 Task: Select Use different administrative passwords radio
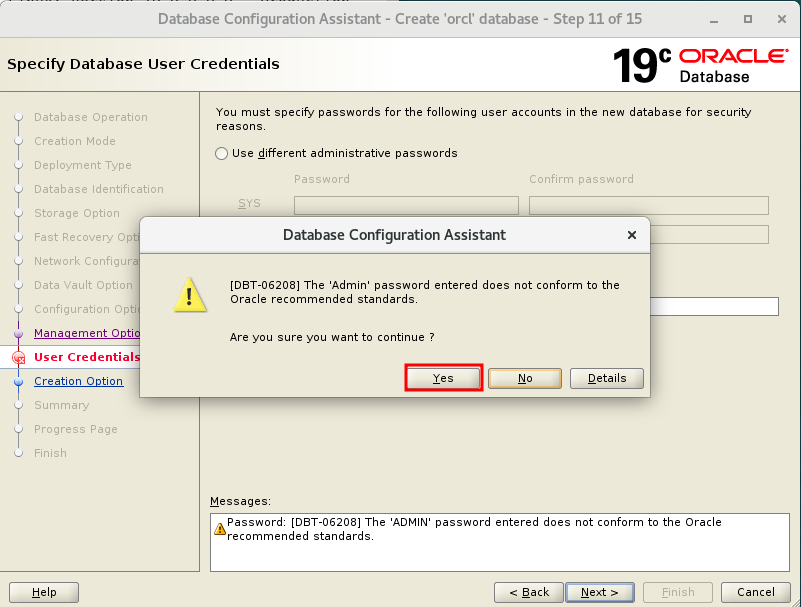pyautogui.click(x=221, y=153)
